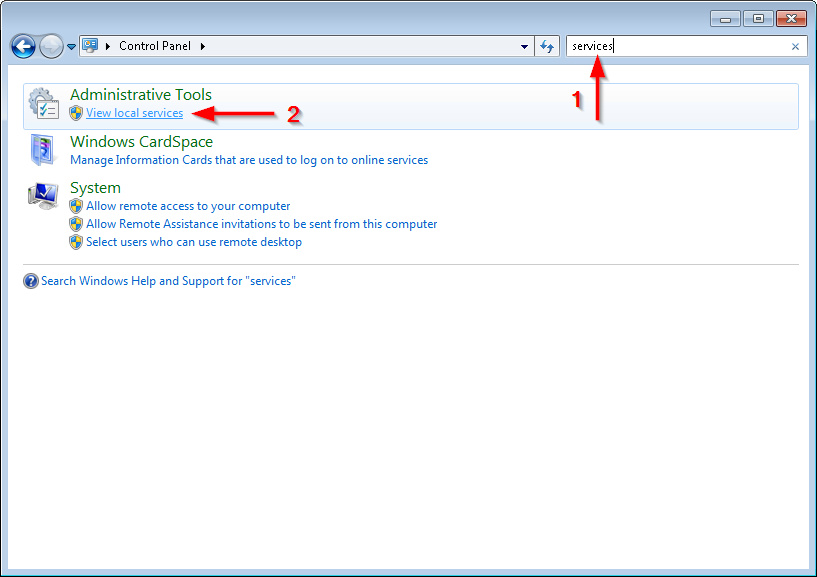Image resolution: width=817 pixels, height=577 pixels.
Task: Select Control Panel in the breadcrumb bar
Action: coord(155,45)
